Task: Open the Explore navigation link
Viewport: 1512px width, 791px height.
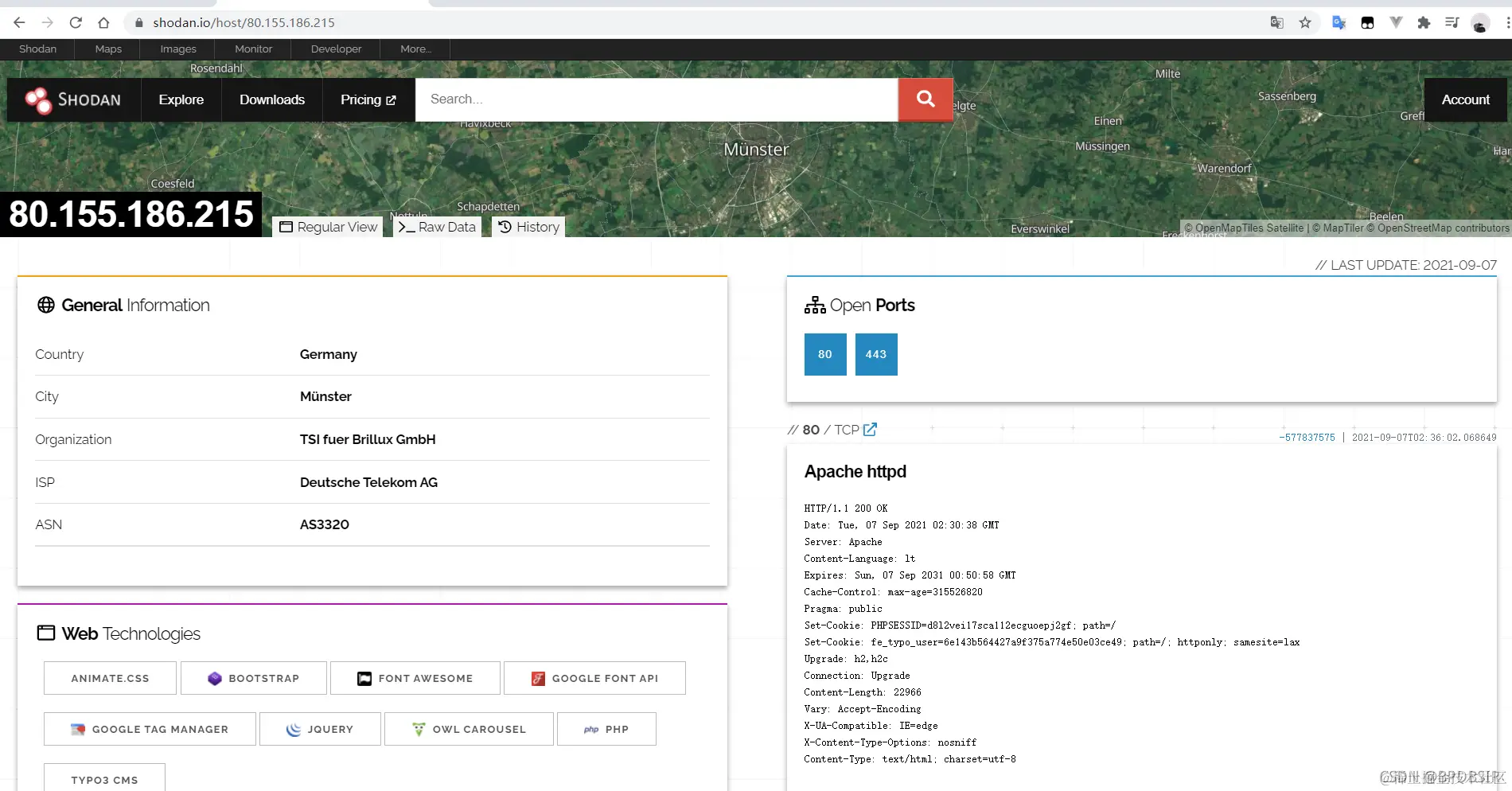Action: 181,99
